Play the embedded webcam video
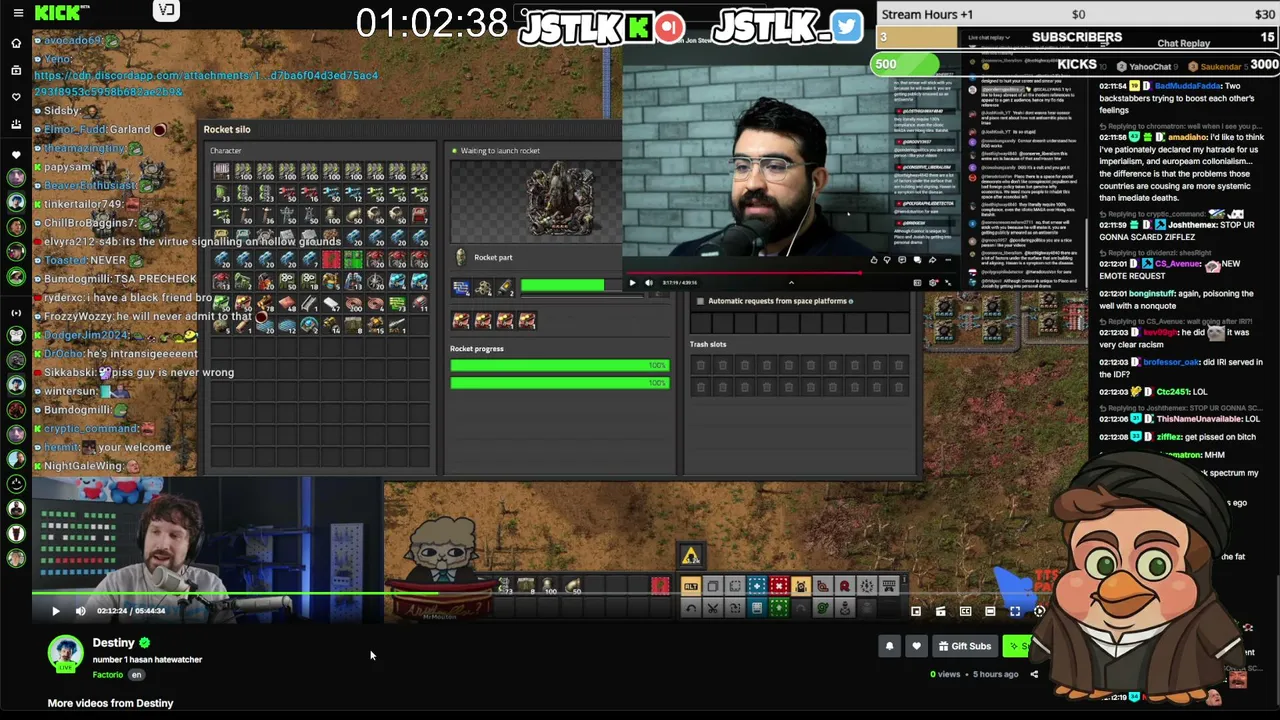 632,283
